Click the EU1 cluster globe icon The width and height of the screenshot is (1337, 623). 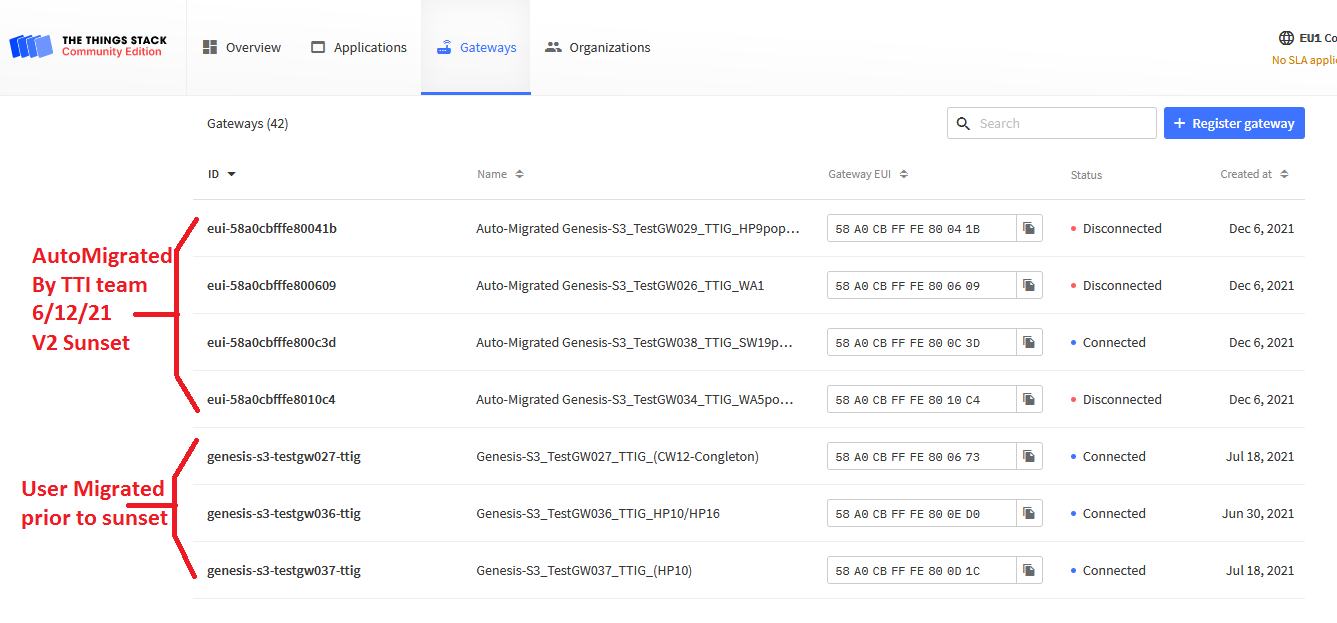(1286, 38)
